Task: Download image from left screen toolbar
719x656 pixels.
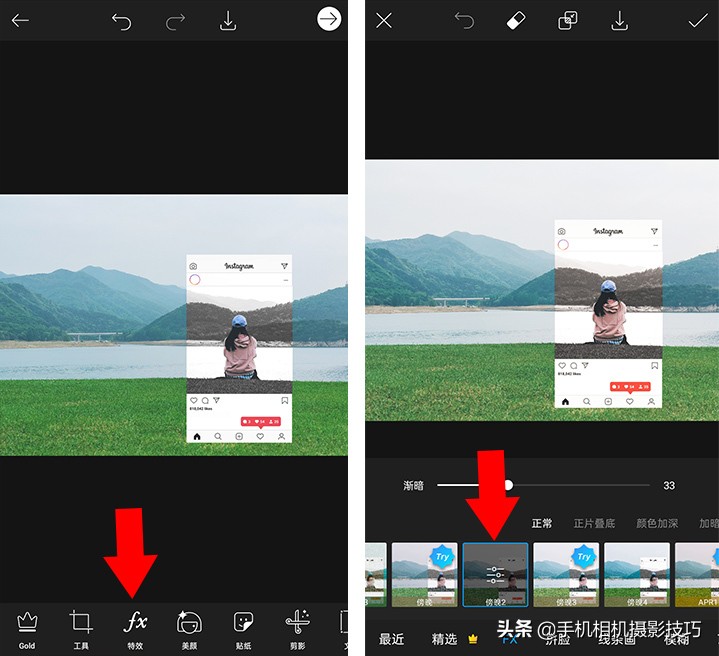Action: 228,21
